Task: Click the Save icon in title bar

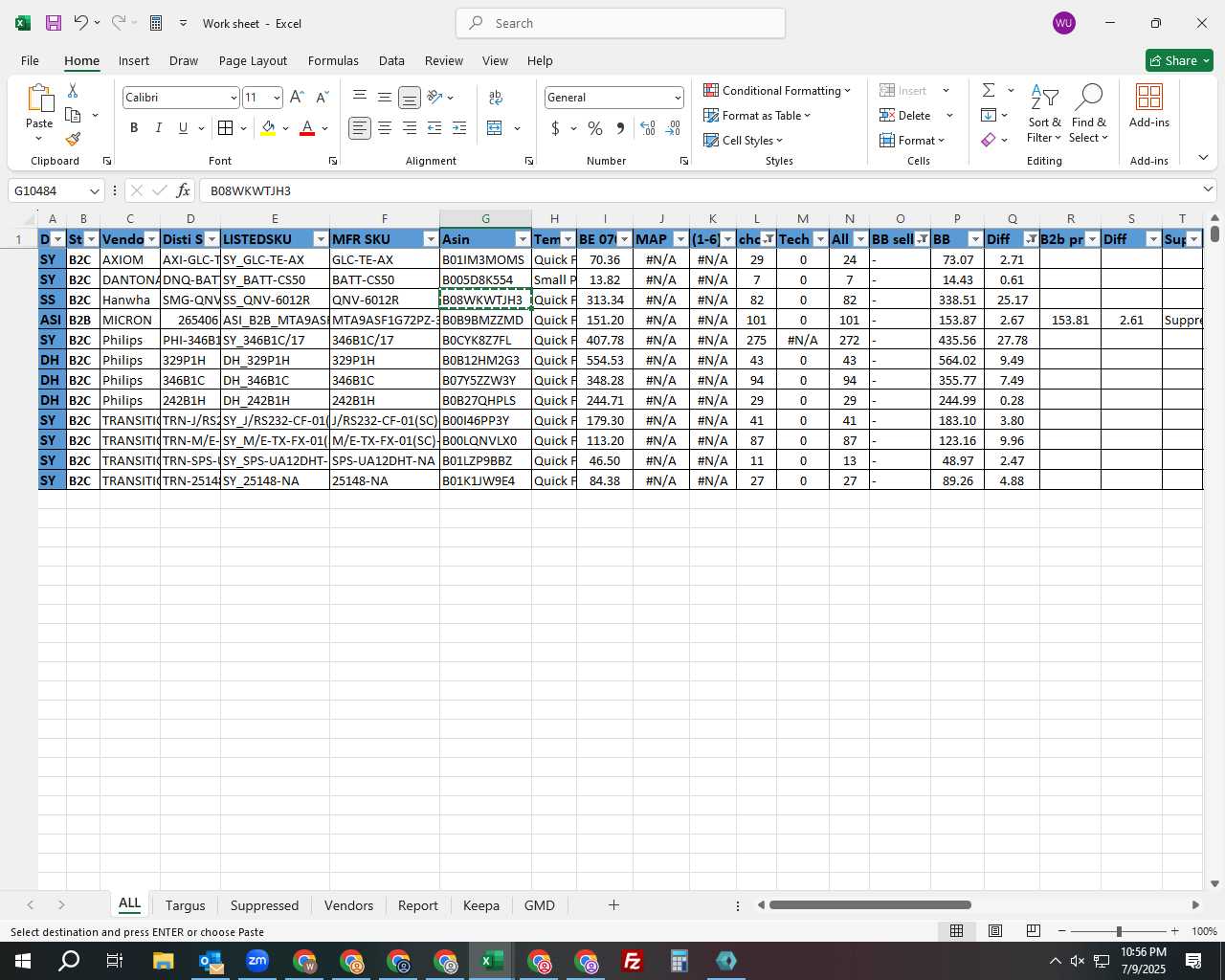Action: (54, 23)
